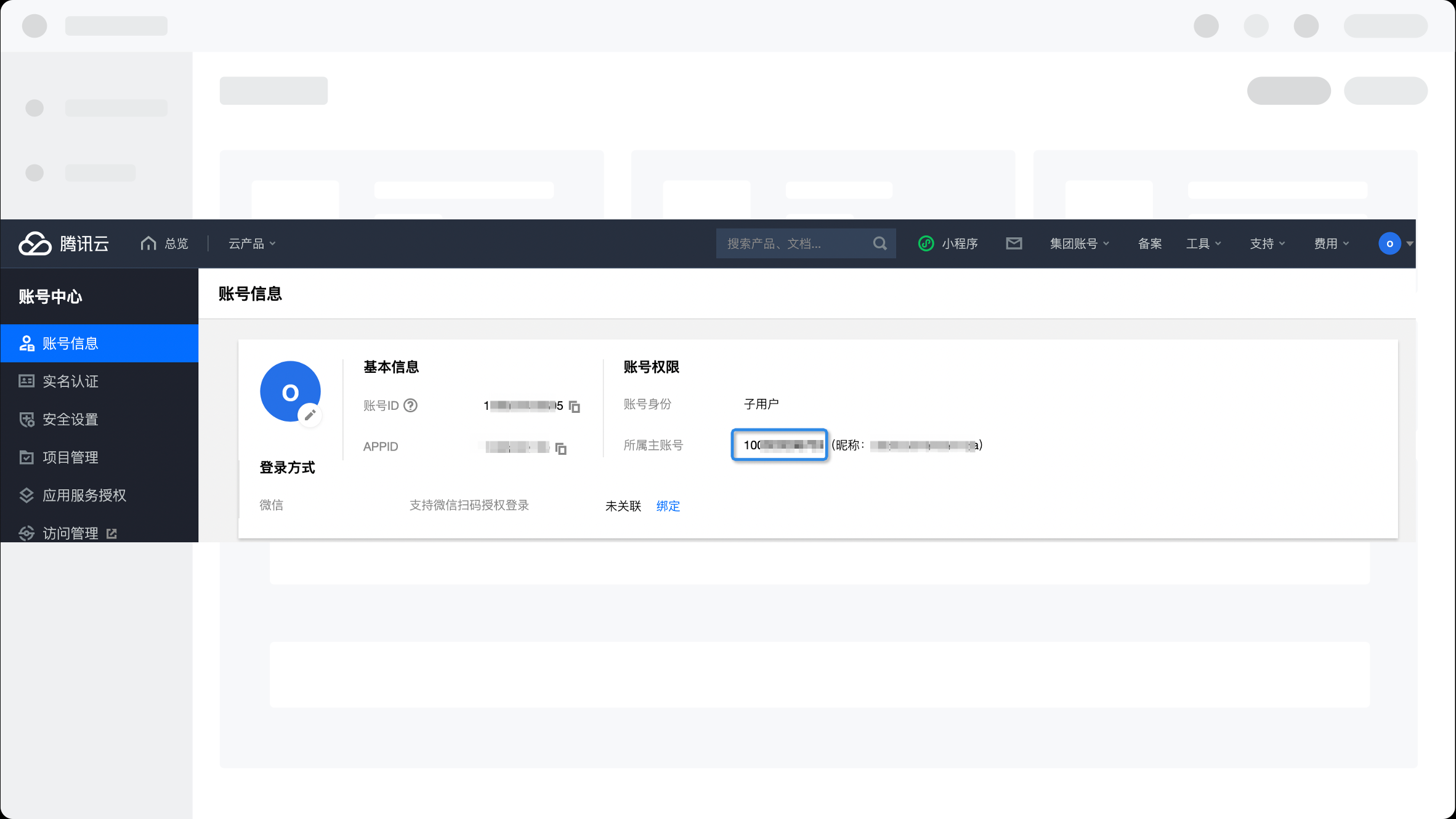
Task: Go to 总览 home overview
Action: [x=164, y=243]
